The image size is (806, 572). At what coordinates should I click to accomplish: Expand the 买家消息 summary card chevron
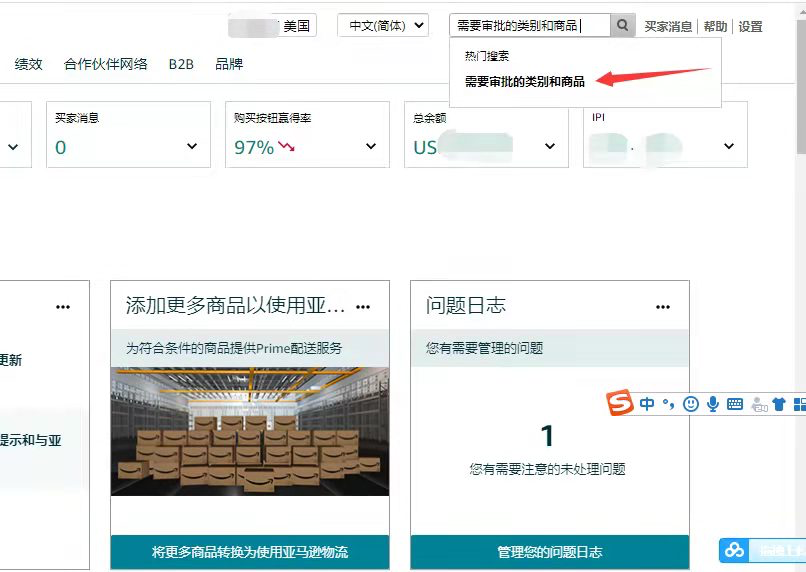192,146
